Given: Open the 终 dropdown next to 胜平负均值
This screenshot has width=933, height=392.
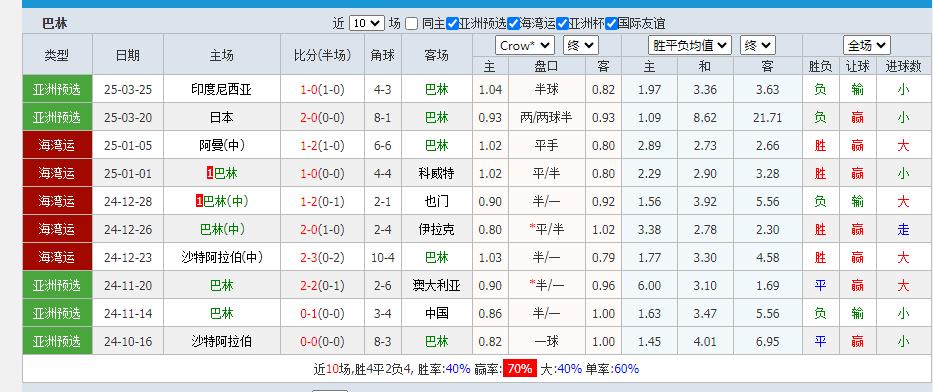Looking at the screenshot, I should point(757,45).
